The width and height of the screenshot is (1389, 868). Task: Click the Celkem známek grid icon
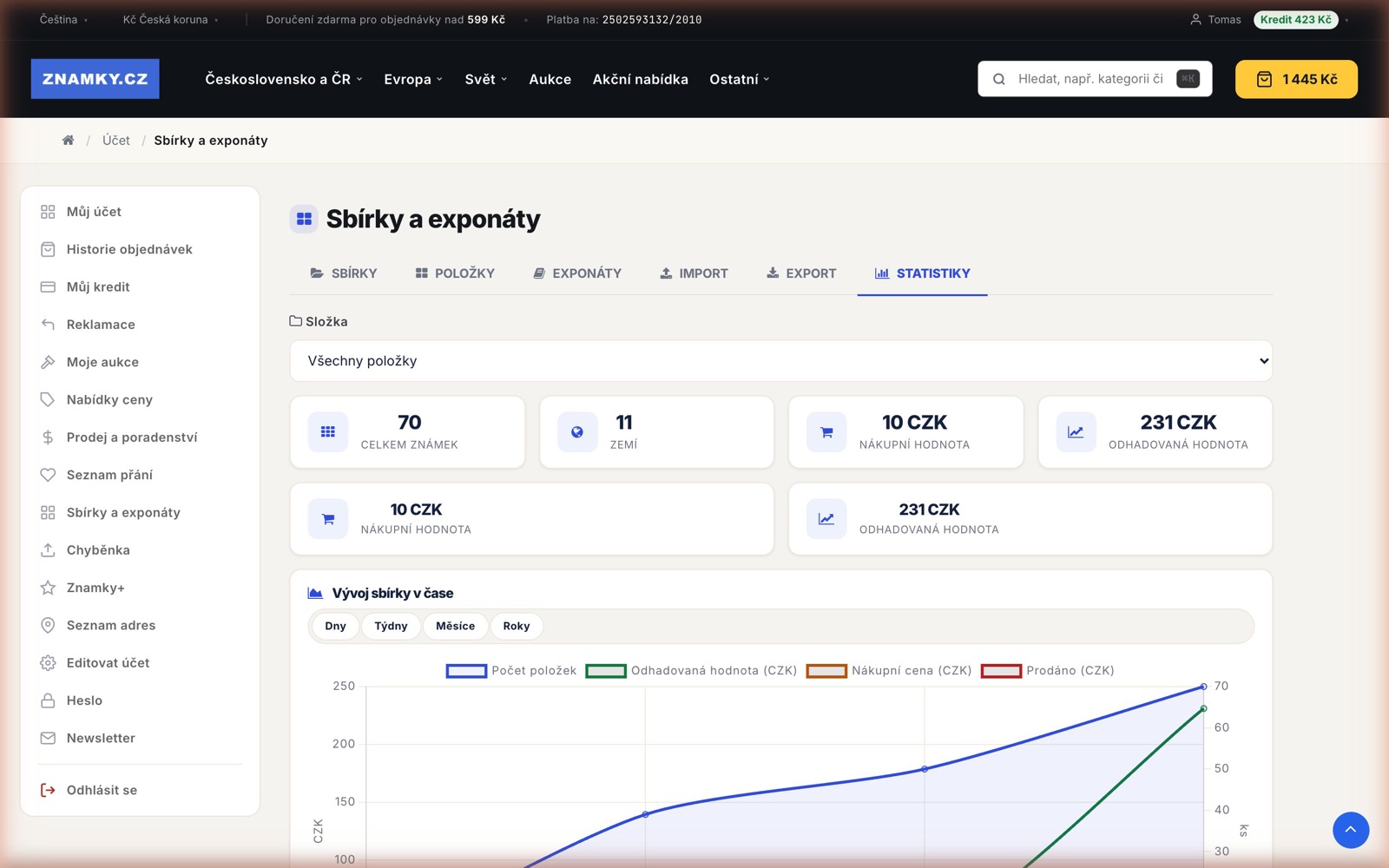[x=328, y=432]
